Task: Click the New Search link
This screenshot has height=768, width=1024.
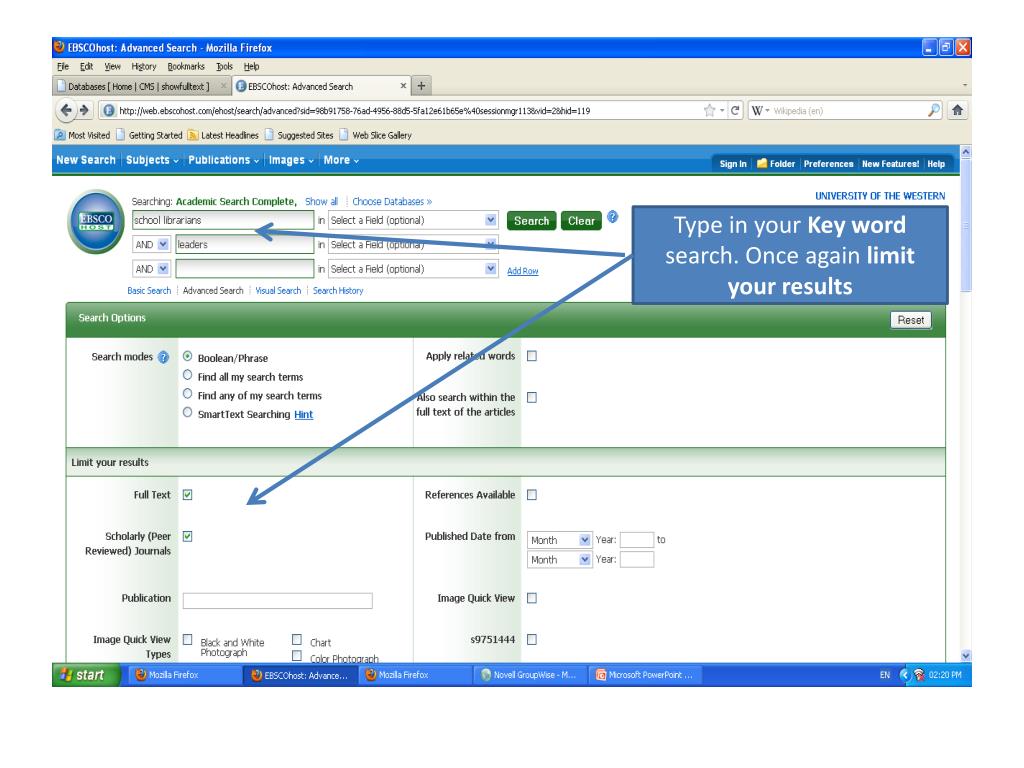Action: pyautogui.click(x=86, y=160)
